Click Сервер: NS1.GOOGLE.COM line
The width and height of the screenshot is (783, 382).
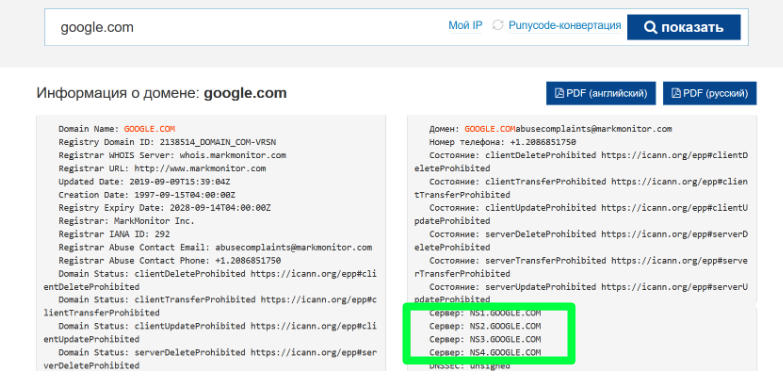pos(485,313)
